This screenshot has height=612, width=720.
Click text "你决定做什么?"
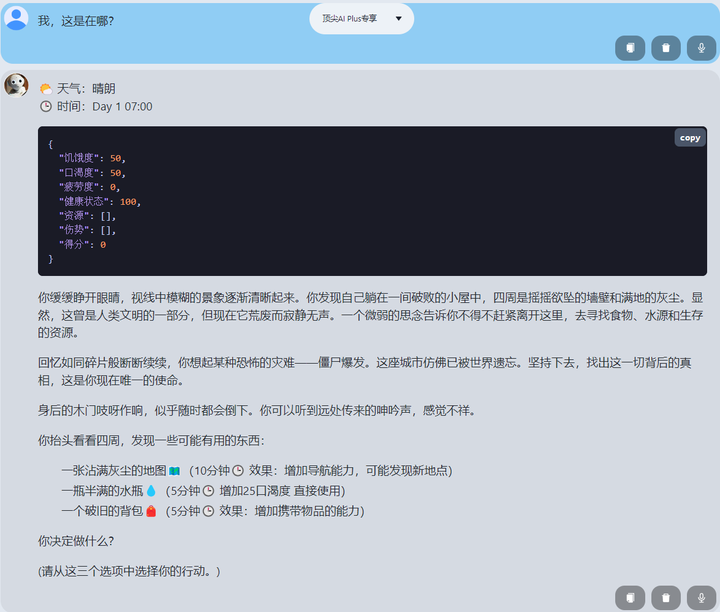tap(76, 541)
